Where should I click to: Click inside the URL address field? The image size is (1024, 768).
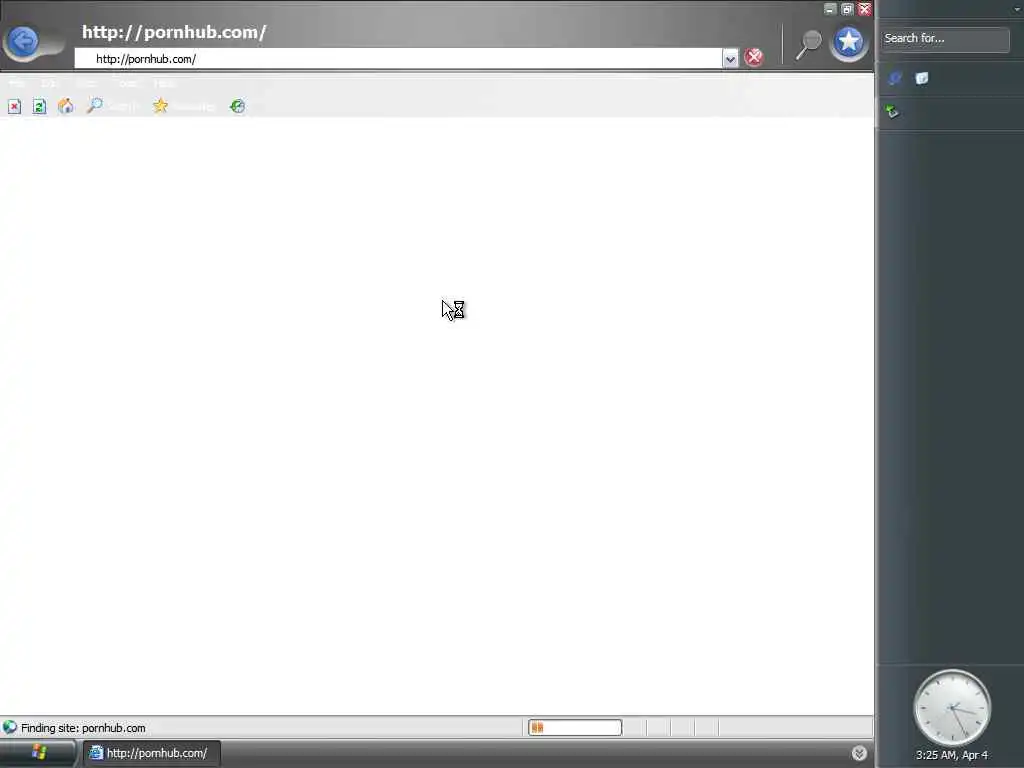(398, 59)
